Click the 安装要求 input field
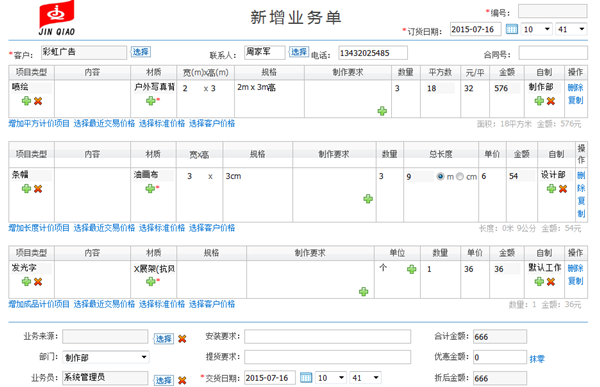The image size is (600, 387). [328, 336]
